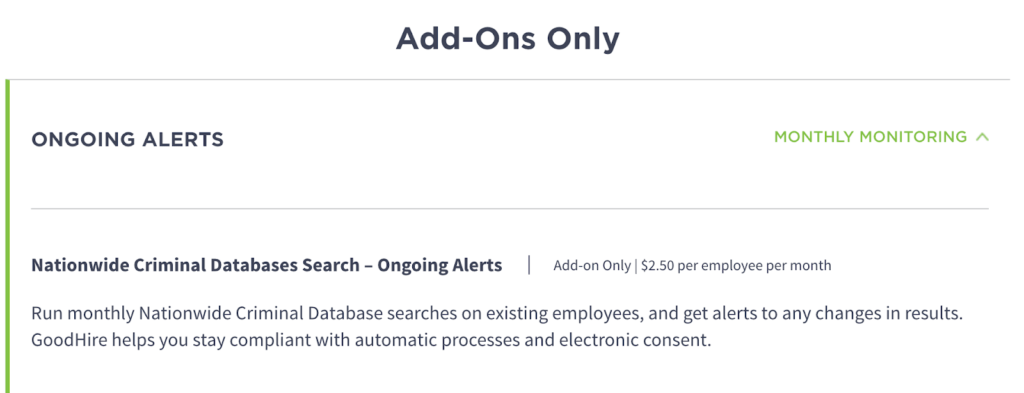Collapse section using the green chevron arrow
Viewport: 1024px width, 393px height.
[982, 137]
